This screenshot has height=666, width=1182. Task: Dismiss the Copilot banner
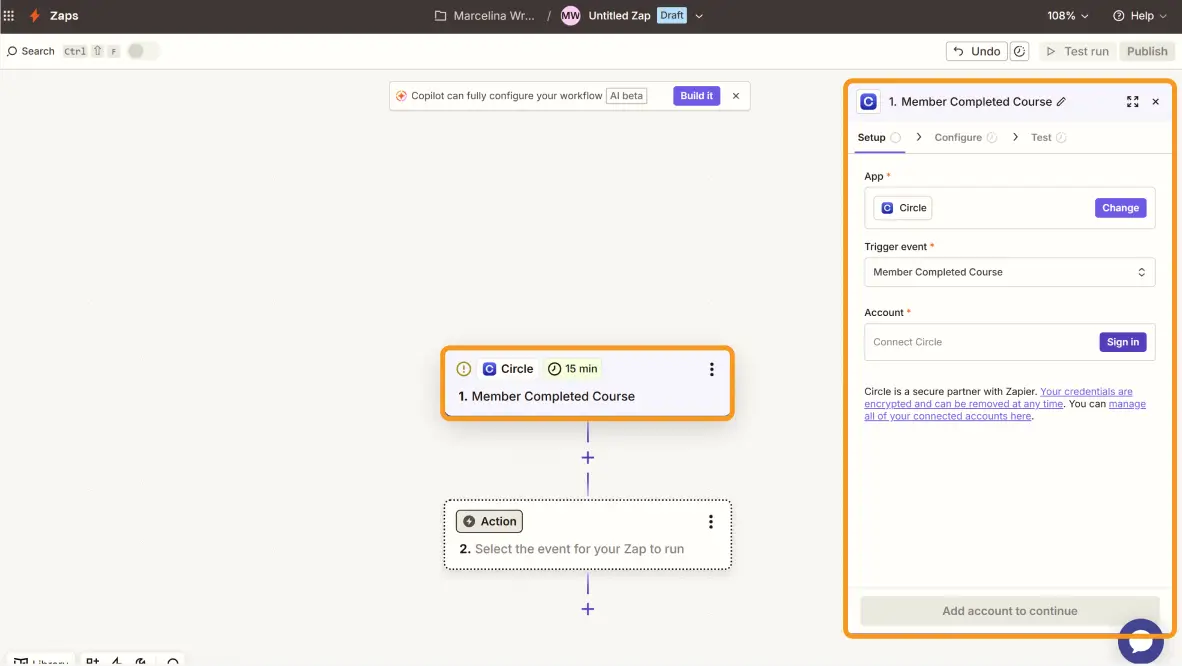pos(736,96)
